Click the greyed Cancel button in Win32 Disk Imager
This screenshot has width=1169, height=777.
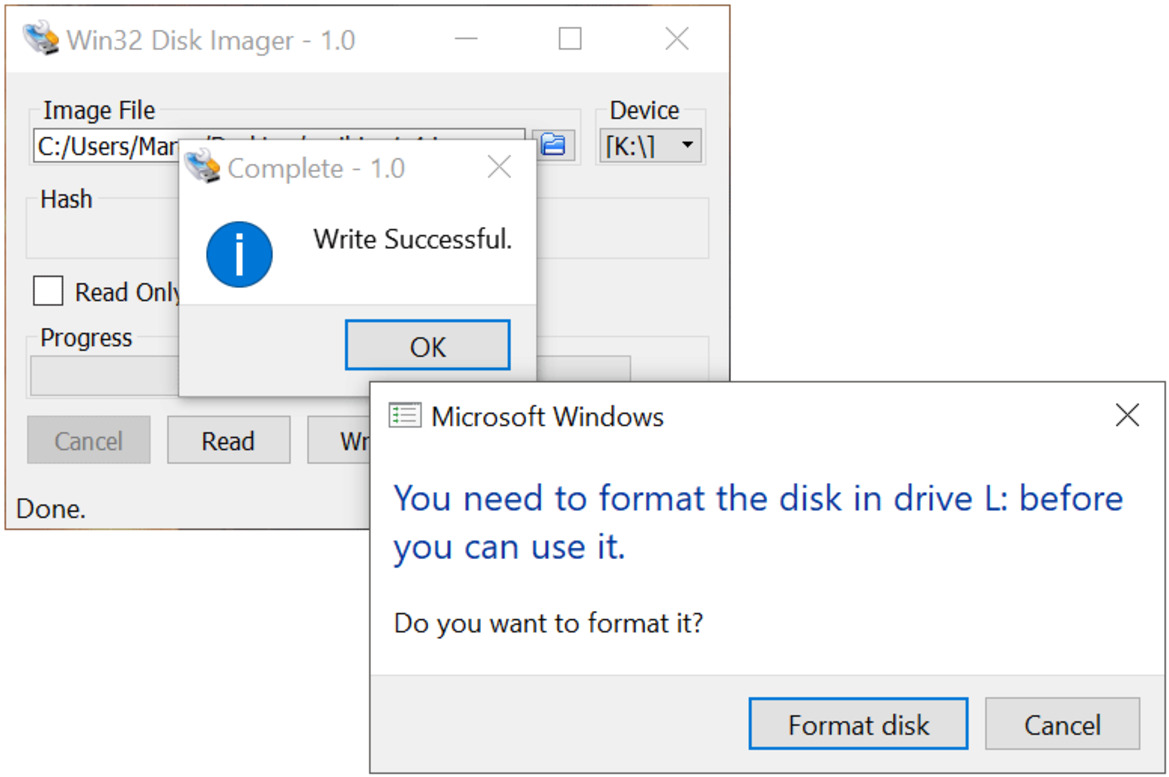point(89,440)
